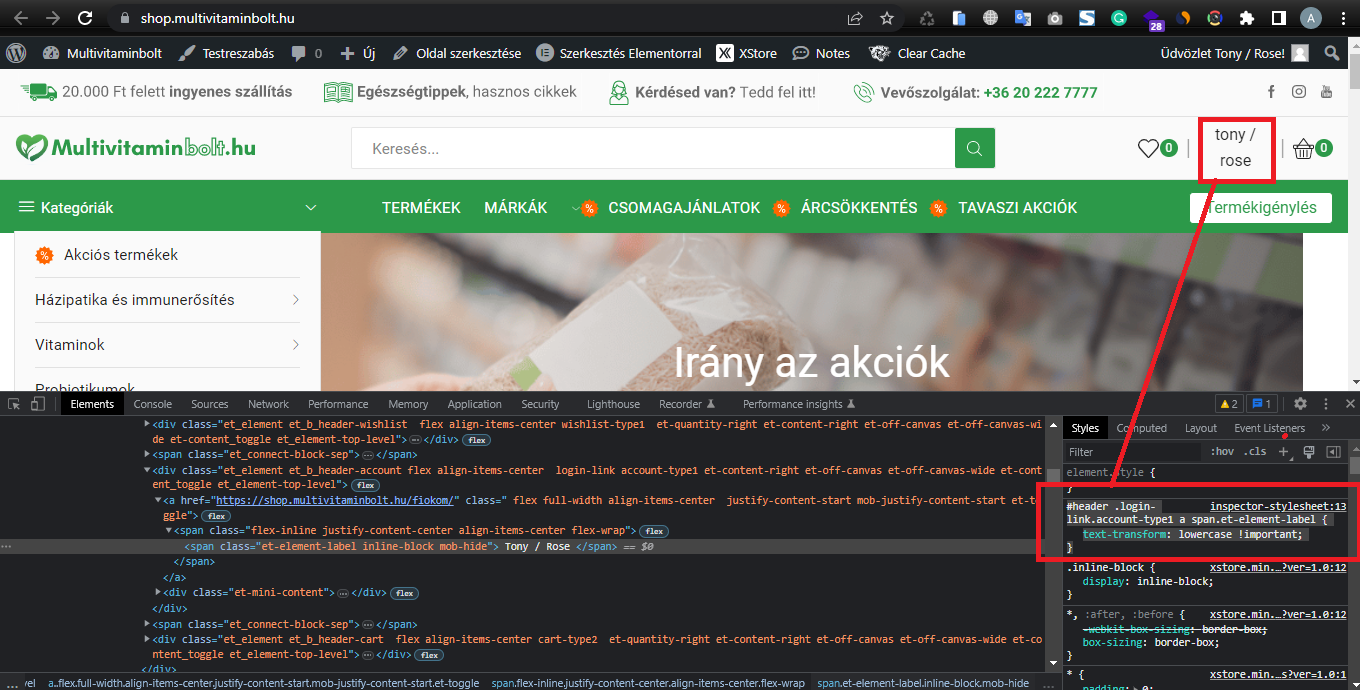Toggle the .cls element classes panel
This screenshot has width=1360, height=690.
pyautogui.click(x=1254, y=452)
